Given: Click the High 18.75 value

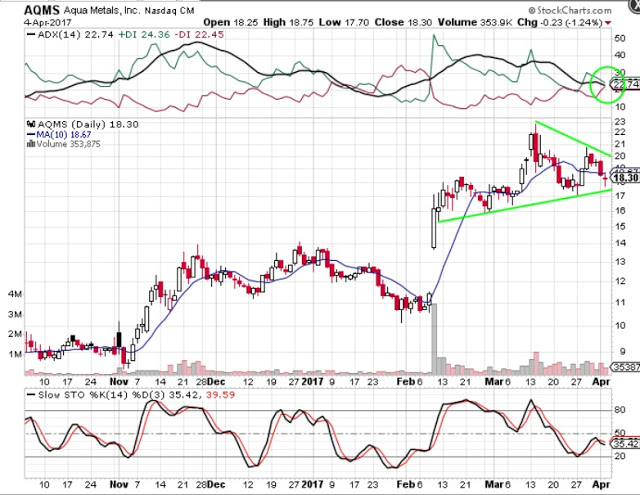Looking at the screenshot, I should tap(288, 22).
